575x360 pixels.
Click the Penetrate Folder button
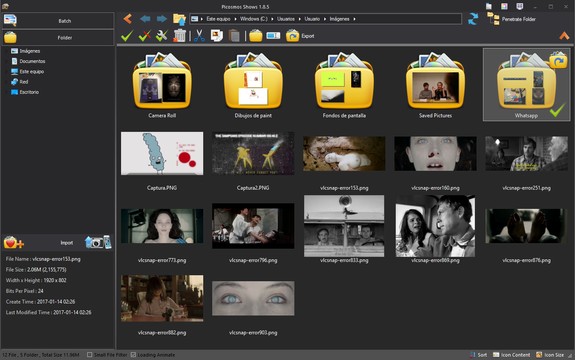tap(512, 19)
